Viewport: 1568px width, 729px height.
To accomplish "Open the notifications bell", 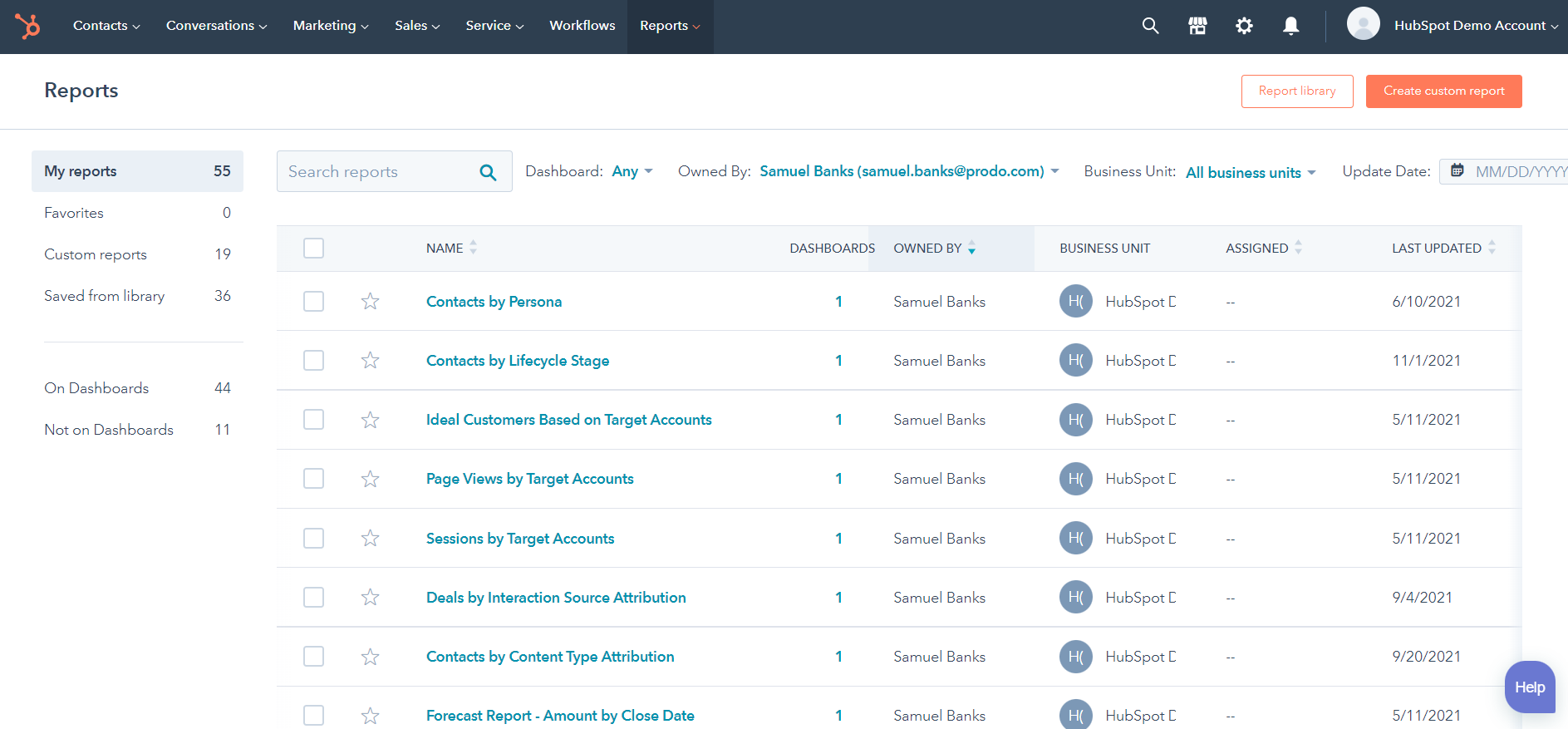I will pyautogui.click(x=1290, y=26).
